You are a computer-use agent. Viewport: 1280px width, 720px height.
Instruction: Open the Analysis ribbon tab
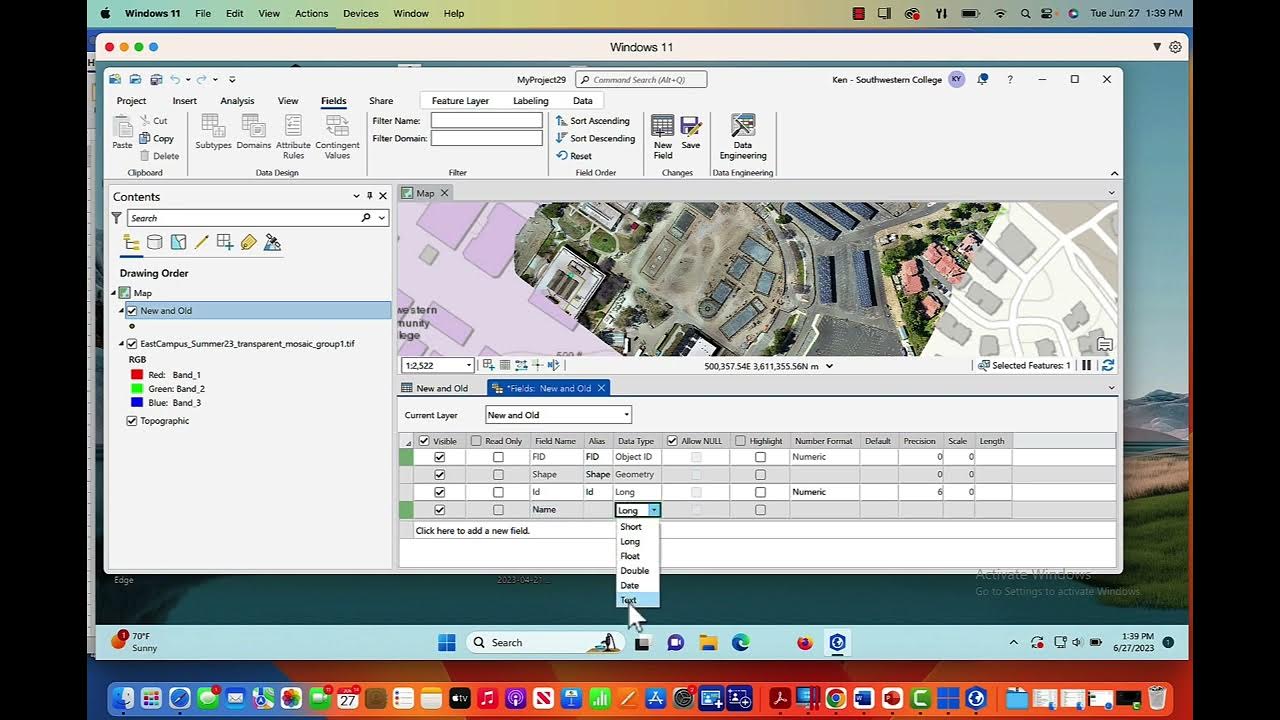(237, 101)
